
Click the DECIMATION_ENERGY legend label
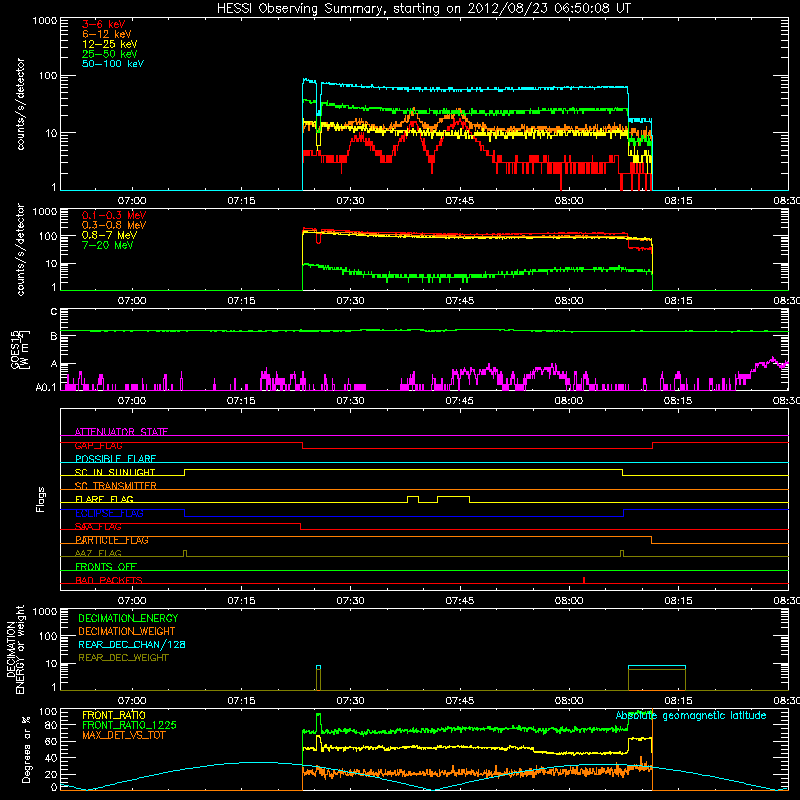[x=128, y=618]
